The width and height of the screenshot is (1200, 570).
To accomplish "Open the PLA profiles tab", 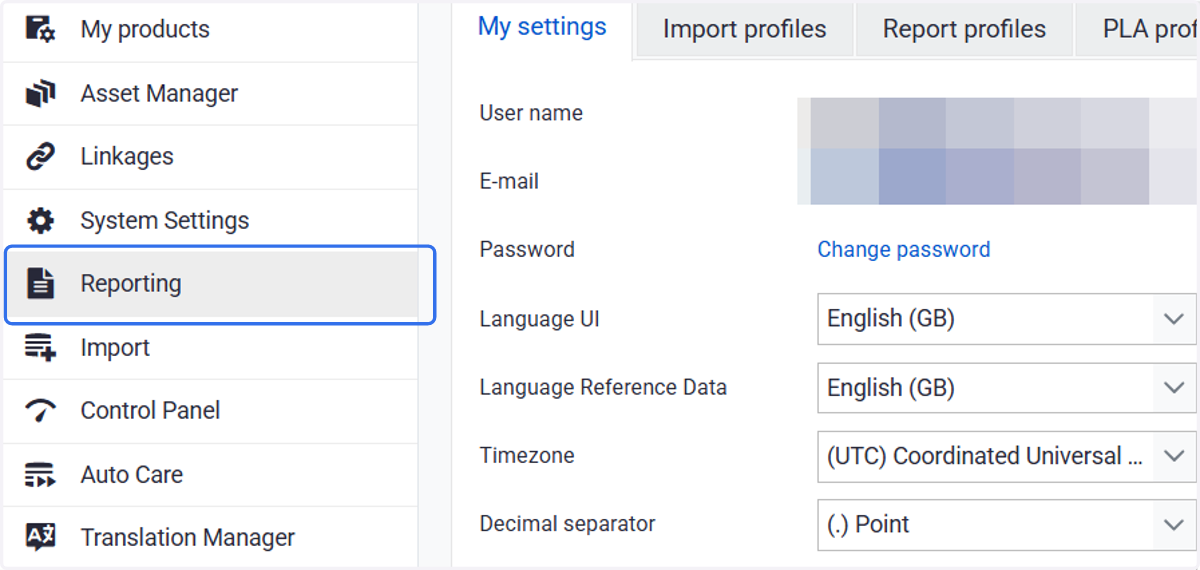I will [x=1137, y=30].
